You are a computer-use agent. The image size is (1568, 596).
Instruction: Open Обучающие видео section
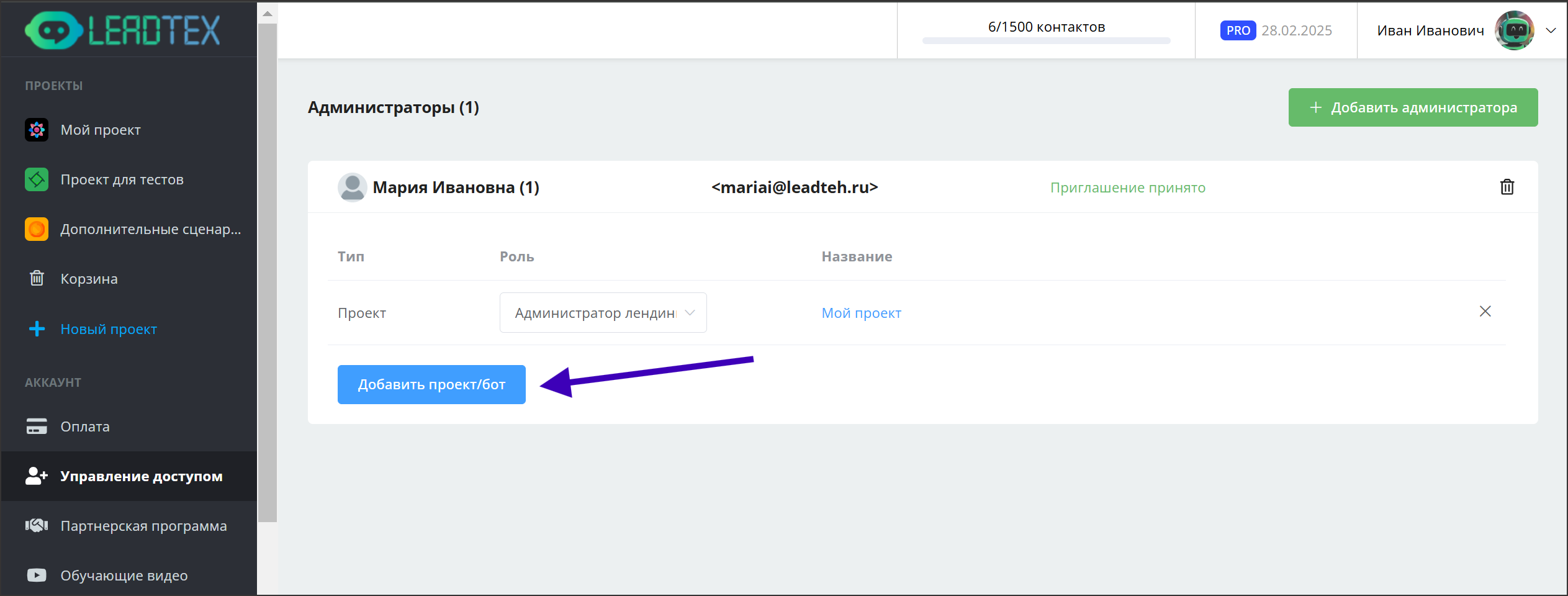(x=124, y=576)
